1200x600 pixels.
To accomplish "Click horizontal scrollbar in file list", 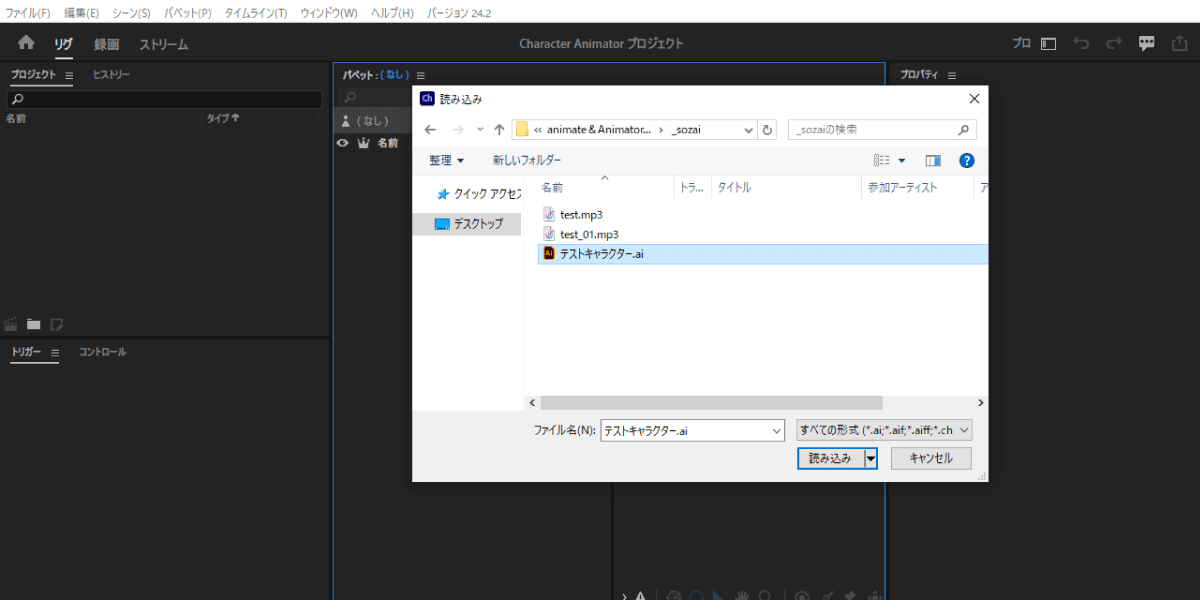I will point(712,402).
